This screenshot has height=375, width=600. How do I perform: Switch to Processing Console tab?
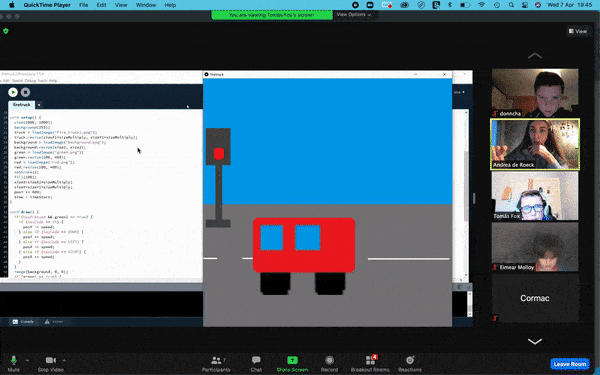23,321
